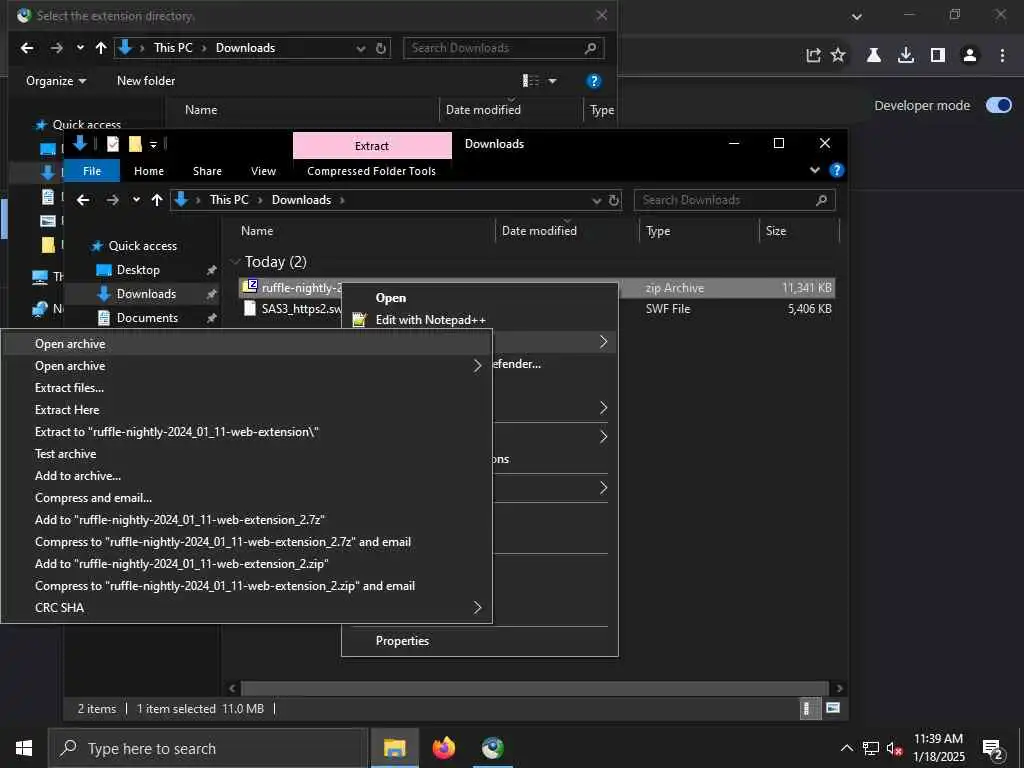Go up one level in directory dialog
Image resolution: width=1024 pixels, height=768 pixels.
(101, 48)
